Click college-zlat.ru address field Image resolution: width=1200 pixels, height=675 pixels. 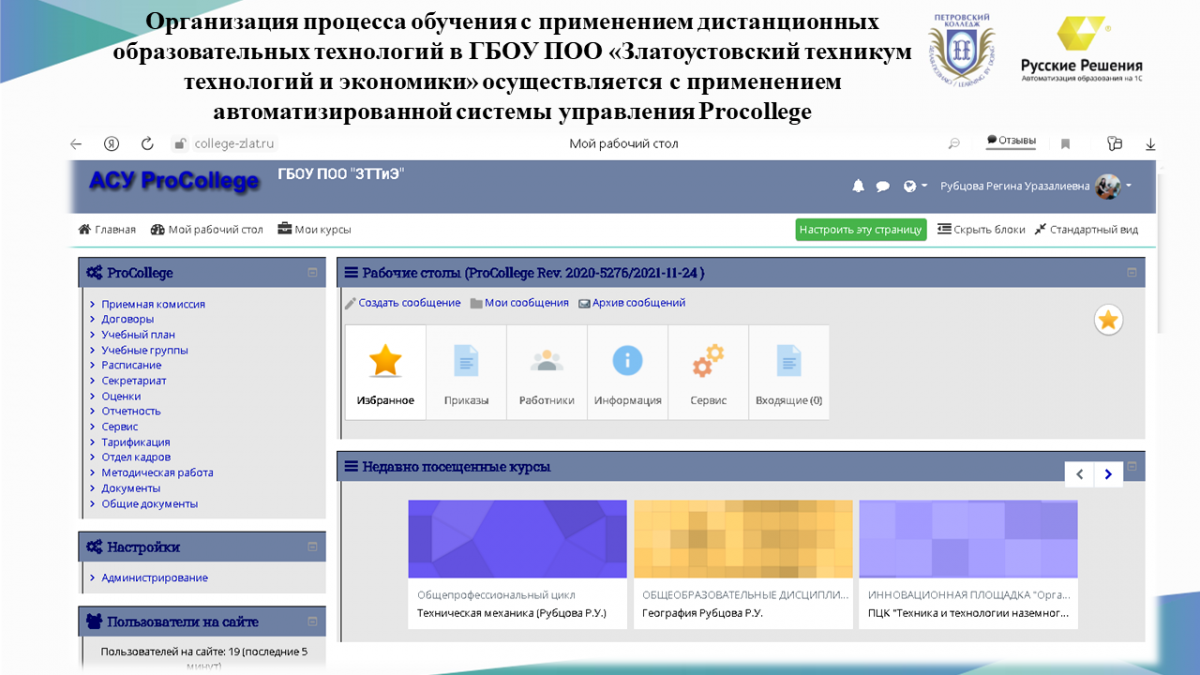coord(234,144)
